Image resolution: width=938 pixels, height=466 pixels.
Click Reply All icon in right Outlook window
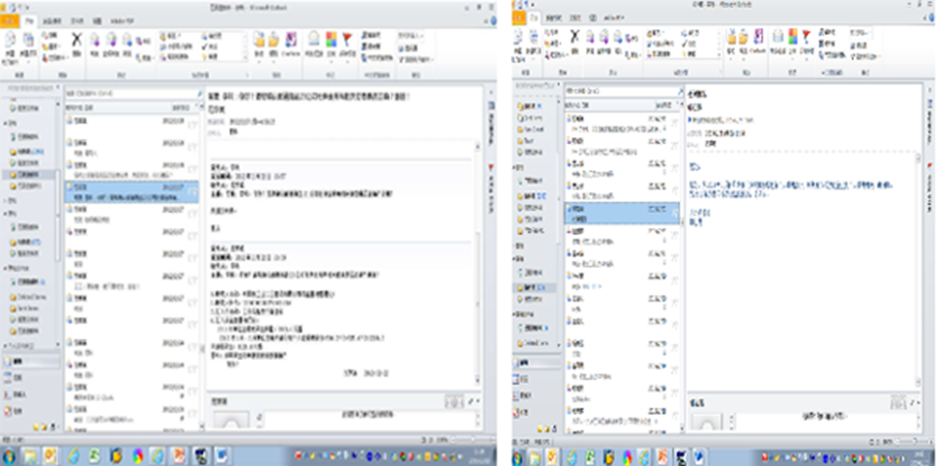click(605, 38)
